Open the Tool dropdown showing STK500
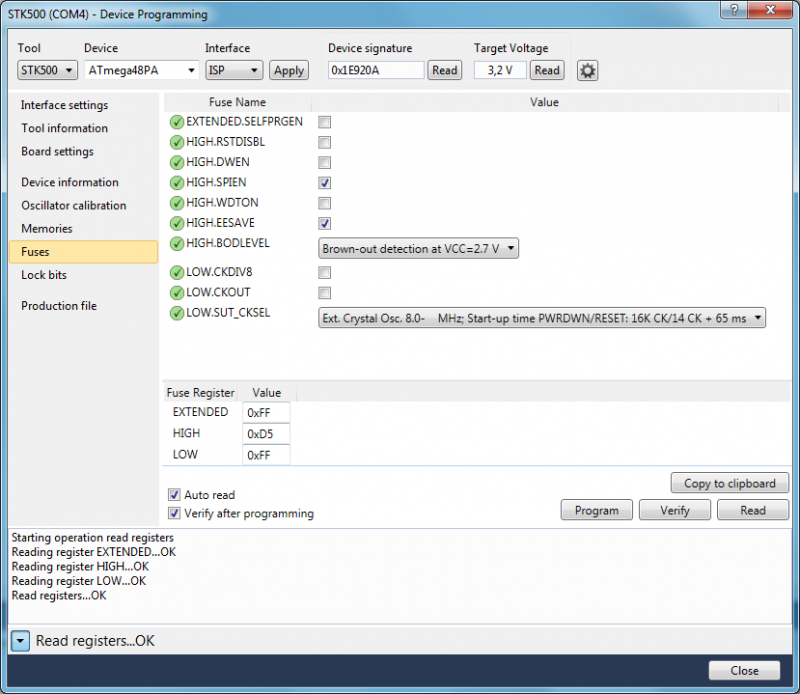Screen dimensions: 800x694 [48, 70]
